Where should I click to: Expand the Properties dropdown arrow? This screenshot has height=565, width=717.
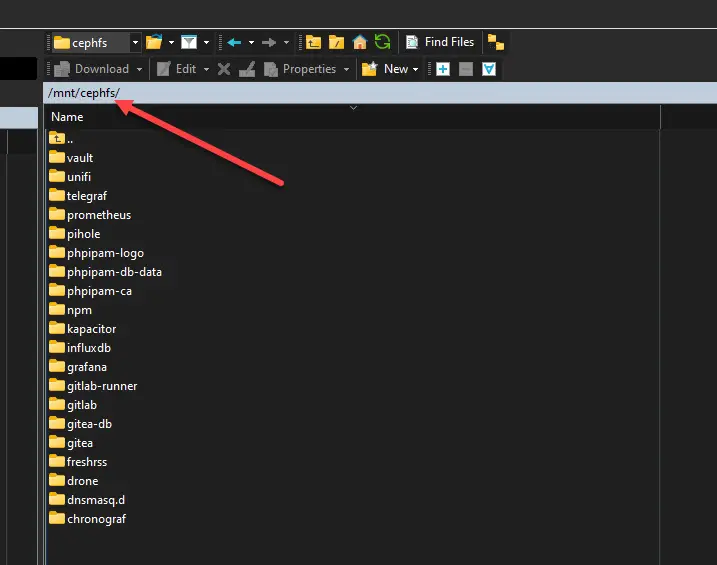tap(347, 69)
